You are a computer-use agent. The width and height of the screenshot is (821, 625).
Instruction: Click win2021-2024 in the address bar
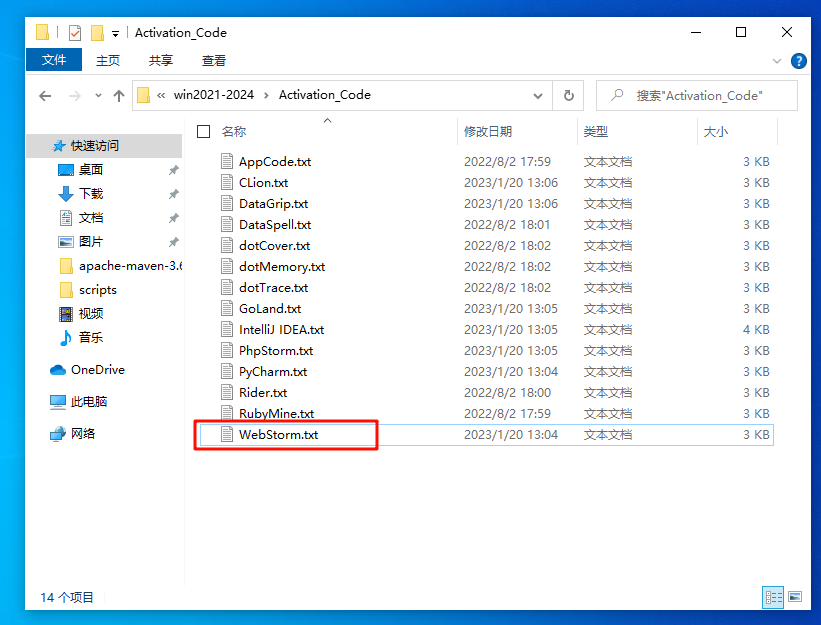pos(214,95)
